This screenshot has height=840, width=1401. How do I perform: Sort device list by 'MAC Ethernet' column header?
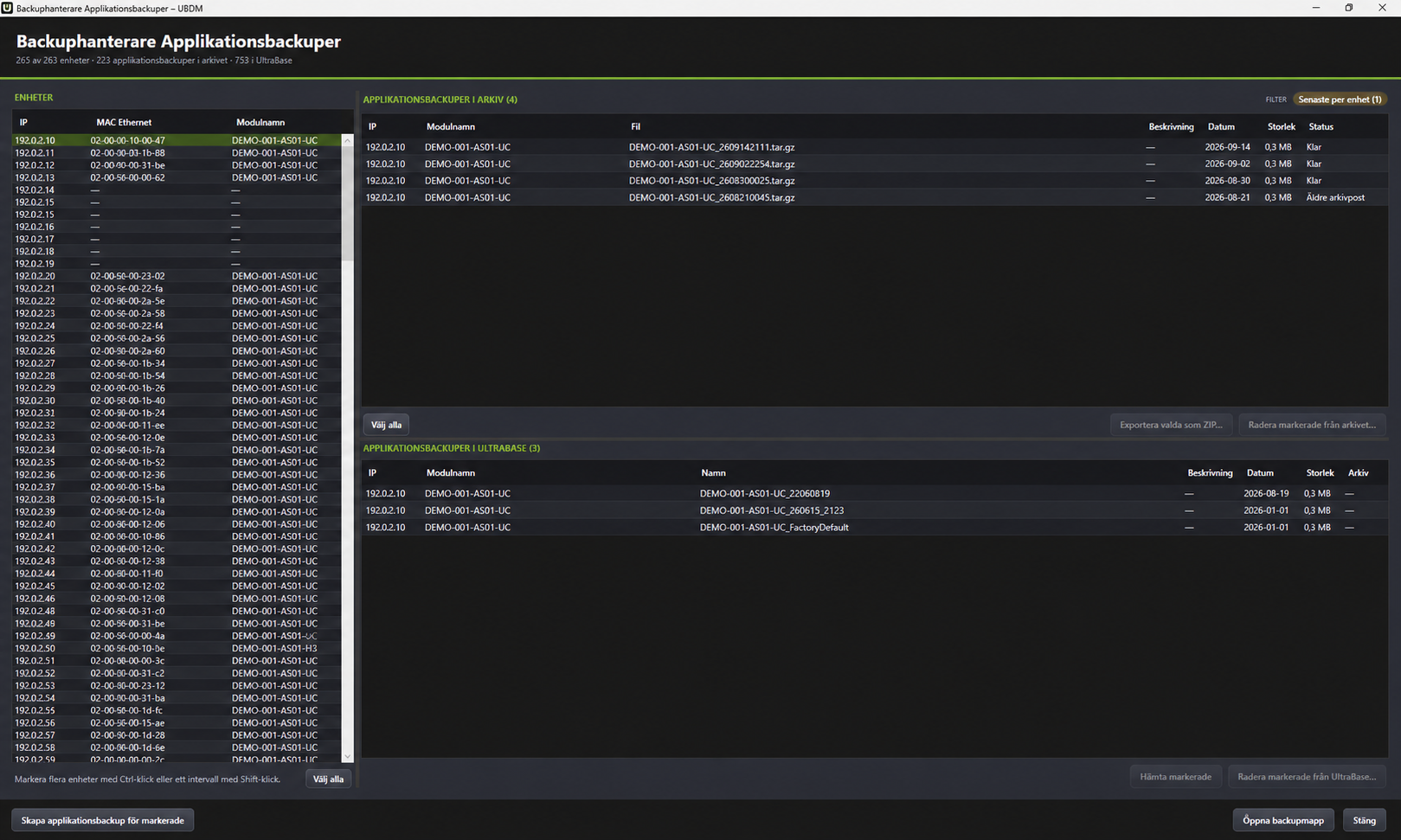tap(124, 122)
